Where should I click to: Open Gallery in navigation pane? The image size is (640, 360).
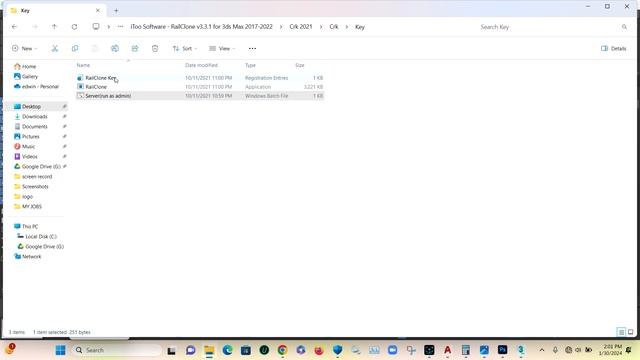[26, 77]
